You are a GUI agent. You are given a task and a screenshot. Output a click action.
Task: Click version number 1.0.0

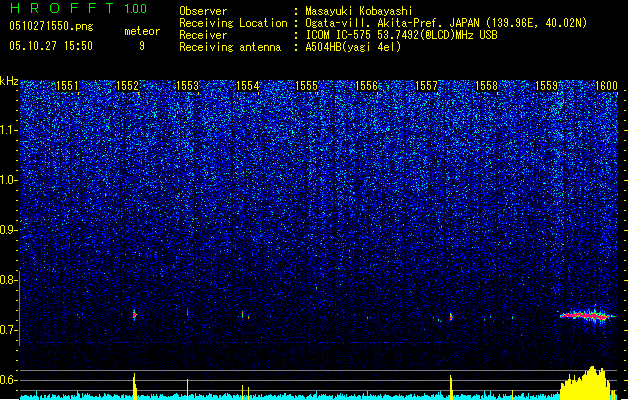tap(136, 9)
